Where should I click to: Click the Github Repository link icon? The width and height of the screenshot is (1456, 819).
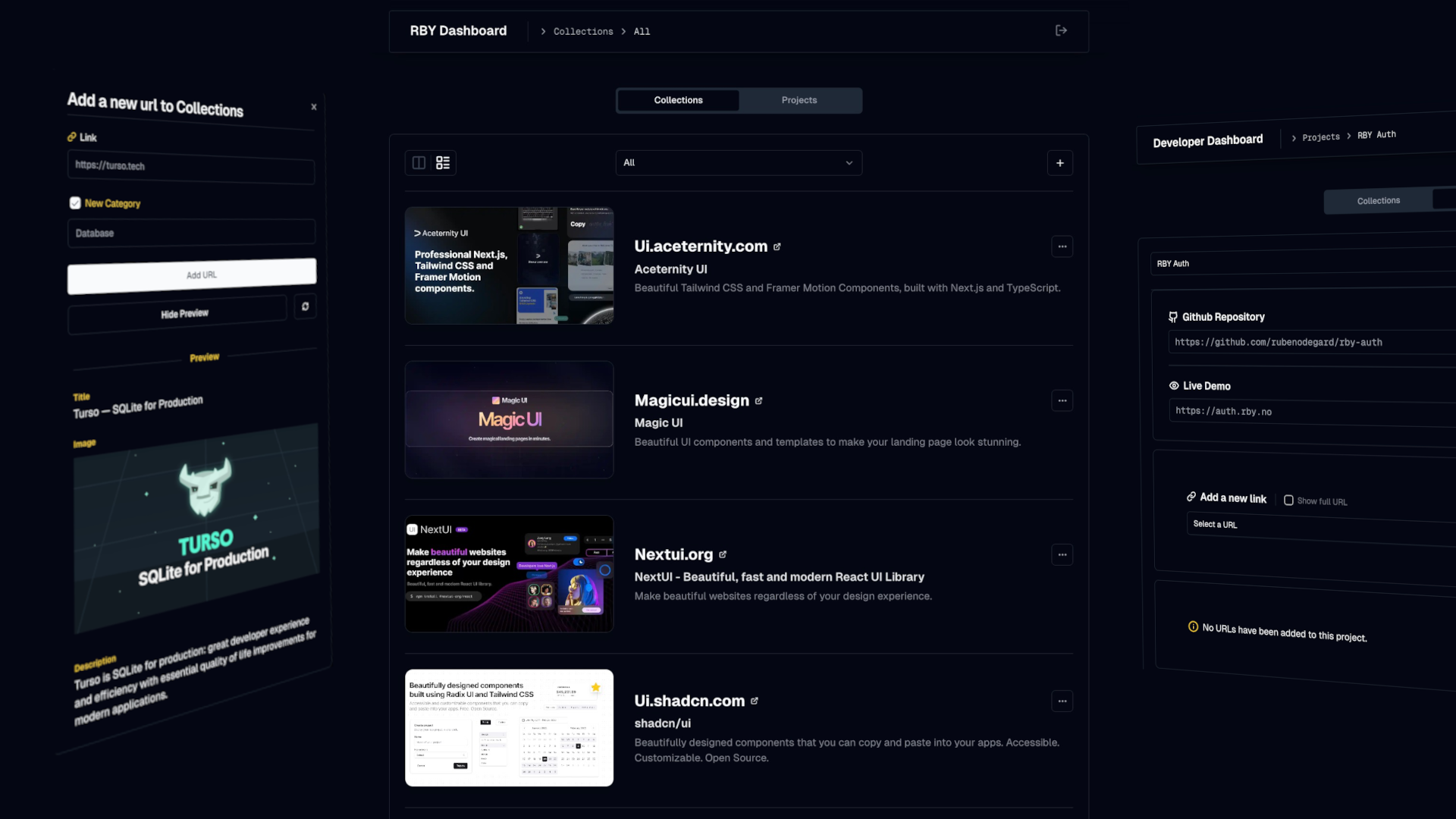point(1173,317)
